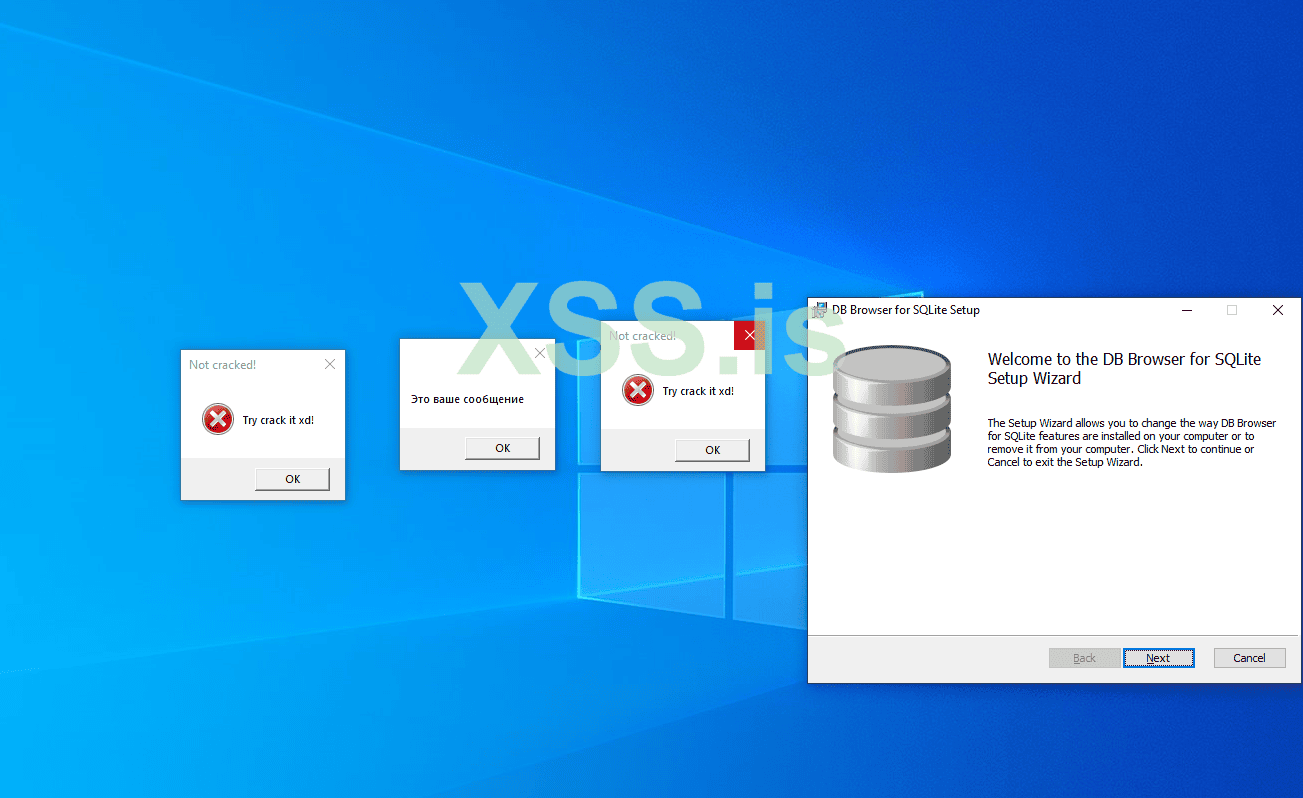Image resolution: width=1303 pixels, height=798 pixels.
Task: Click the installer icon in the Setup title bar
Action: click(820, 310)
